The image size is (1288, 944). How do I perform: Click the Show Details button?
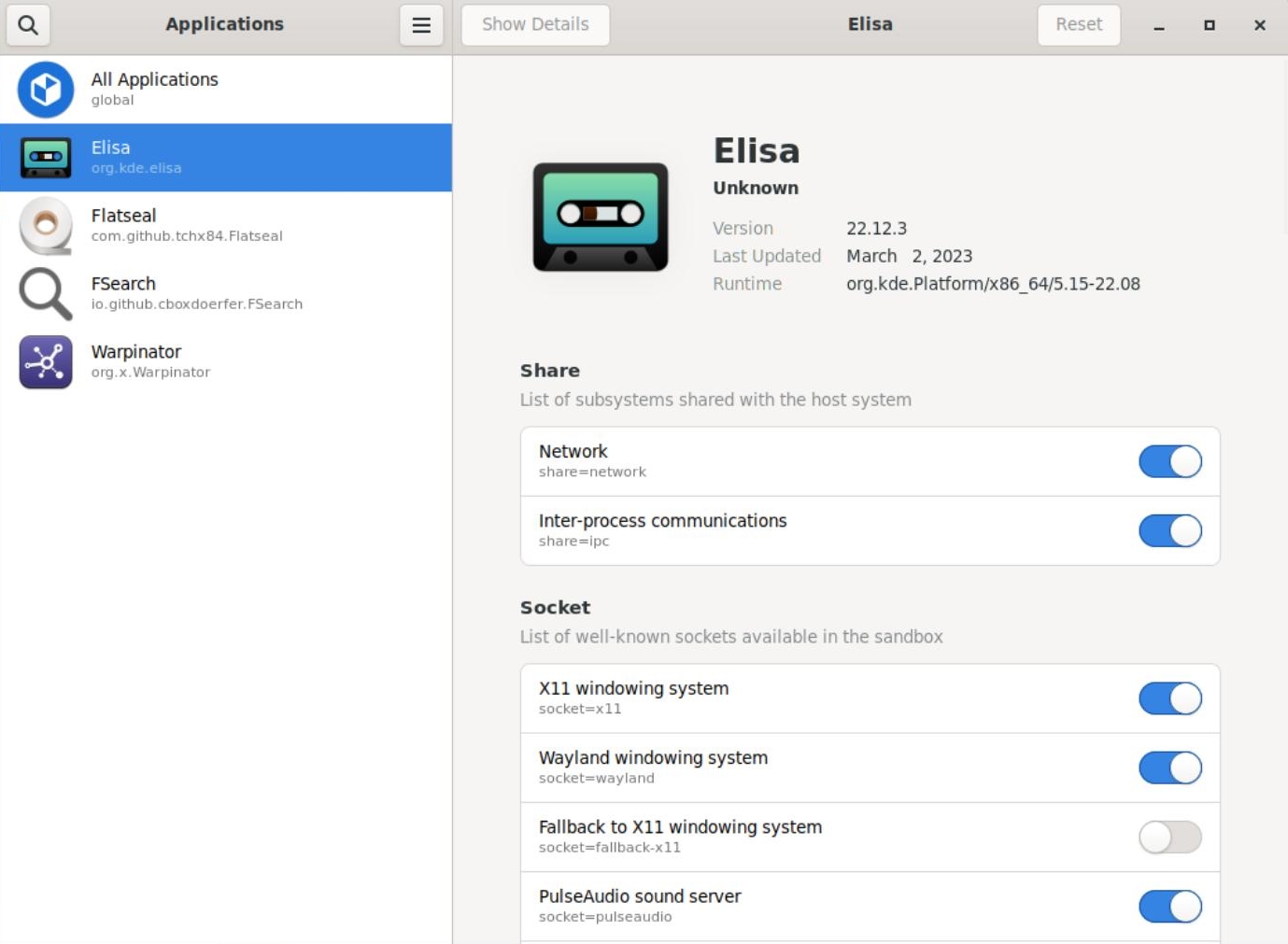(x=535, y=25)
